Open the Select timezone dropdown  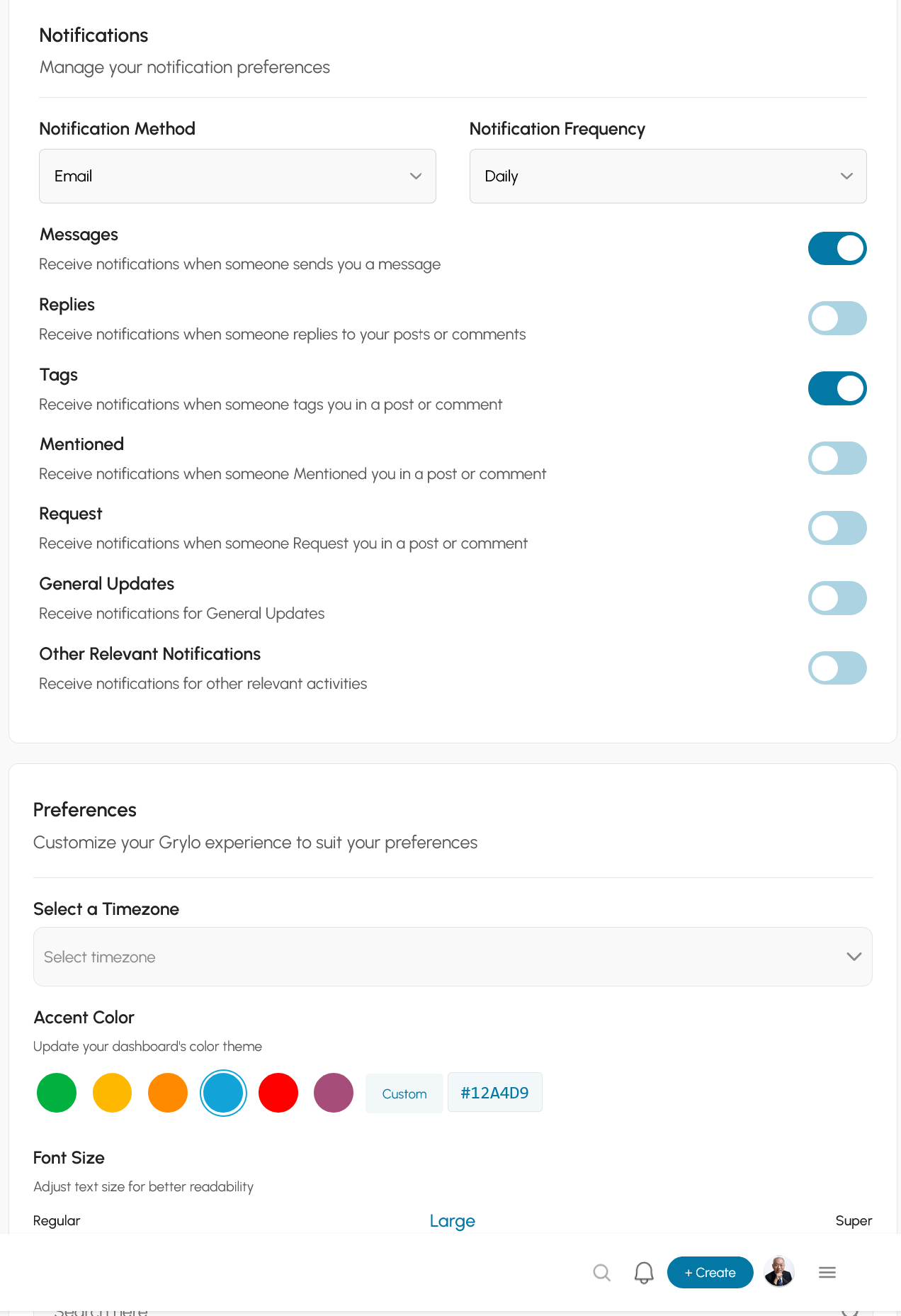(x=453, y=956)
